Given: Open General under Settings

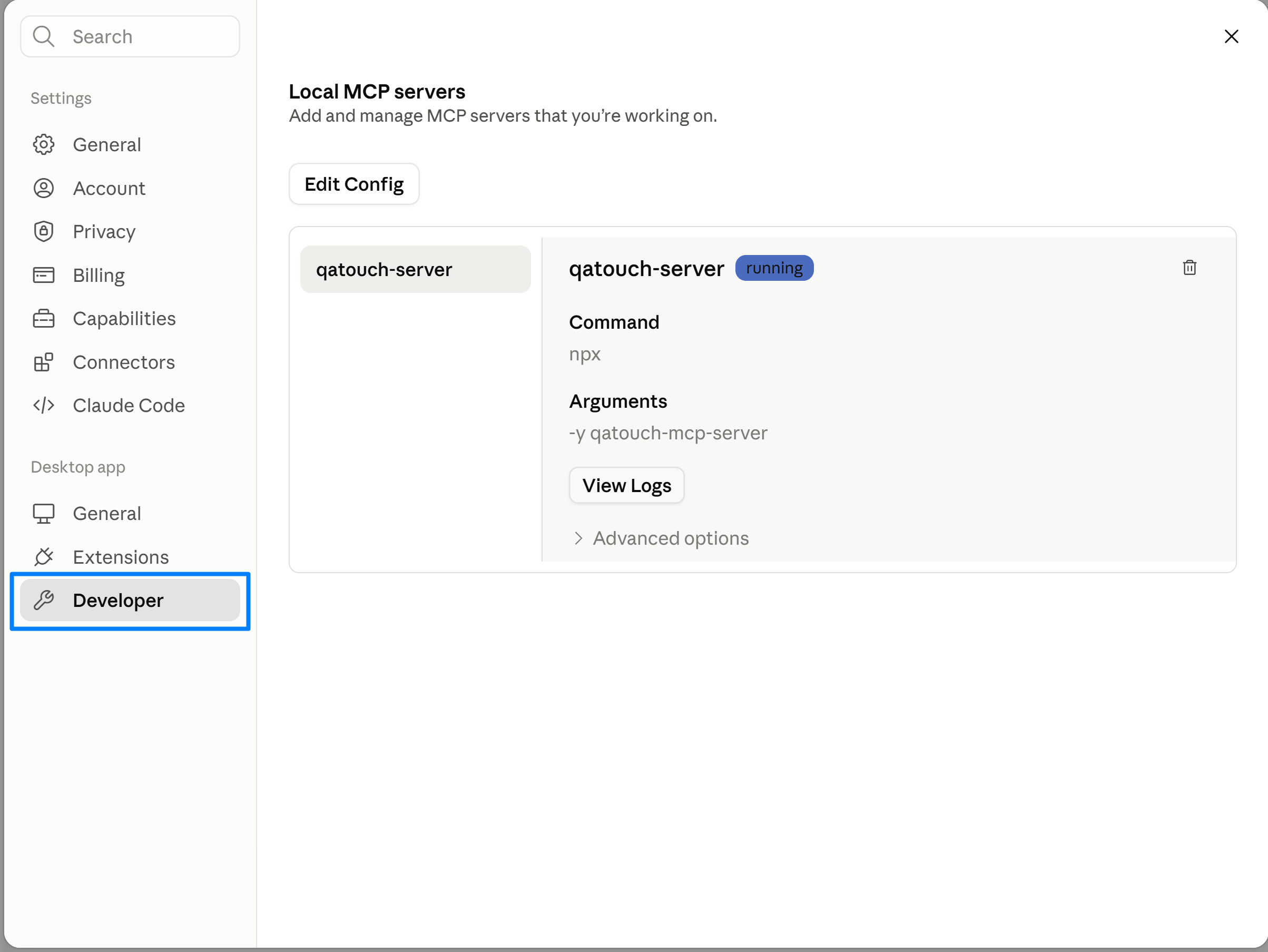Looking at the screenshot, I should pos(130,144).
